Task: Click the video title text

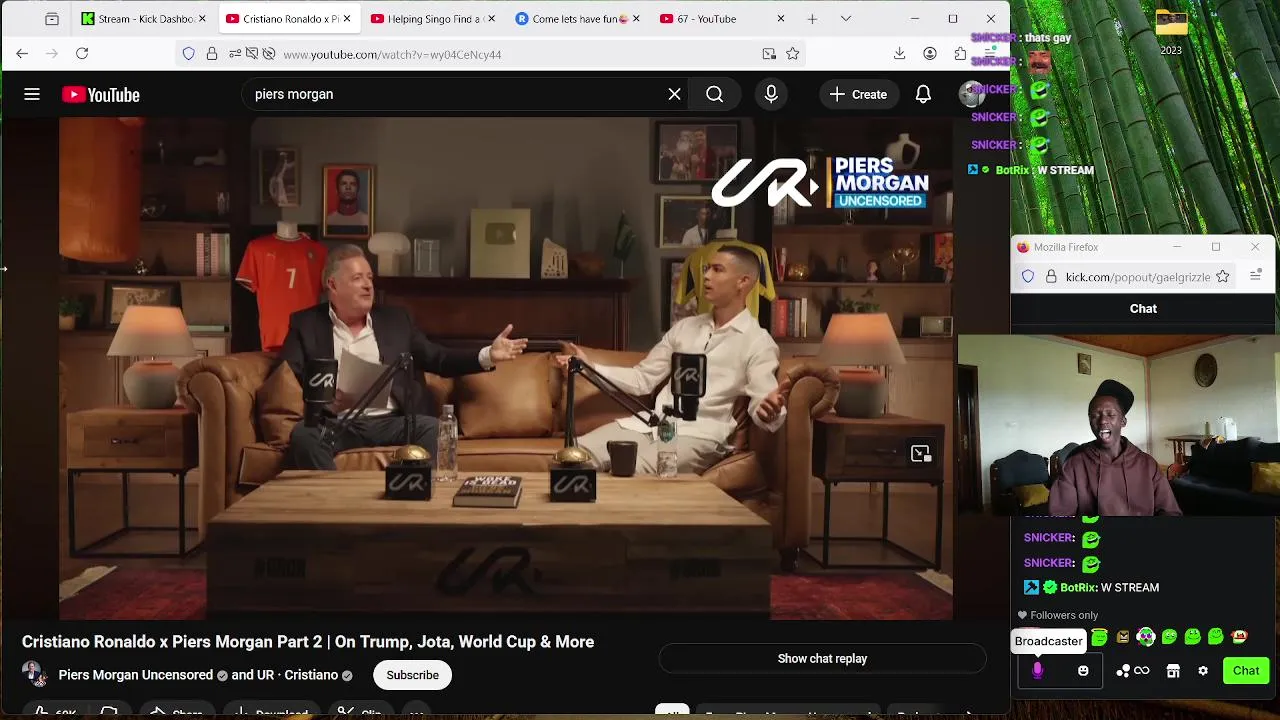Action: point(308,642)
